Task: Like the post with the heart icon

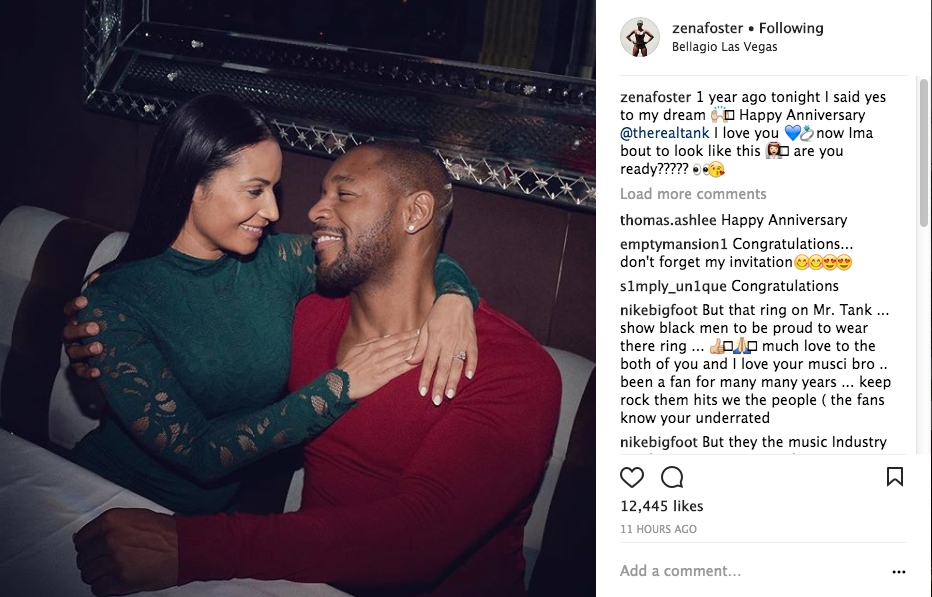Action: click(x=631, y=477)
